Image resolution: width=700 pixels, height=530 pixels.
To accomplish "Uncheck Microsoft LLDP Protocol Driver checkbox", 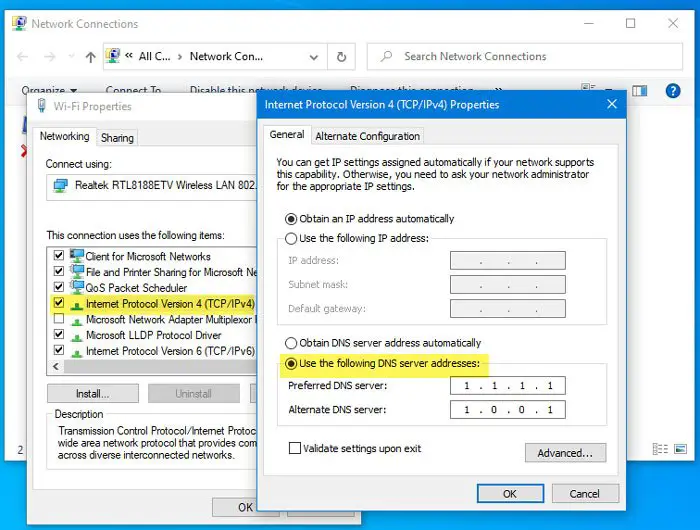I will pos(58,334).
